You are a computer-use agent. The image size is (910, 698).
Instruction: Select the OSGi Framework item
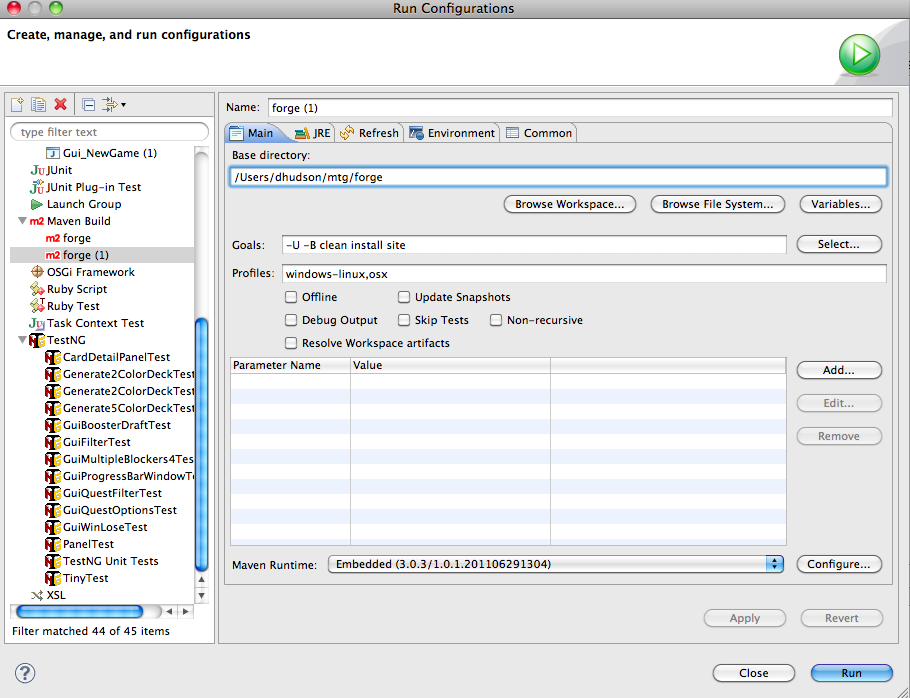point(88,272)
